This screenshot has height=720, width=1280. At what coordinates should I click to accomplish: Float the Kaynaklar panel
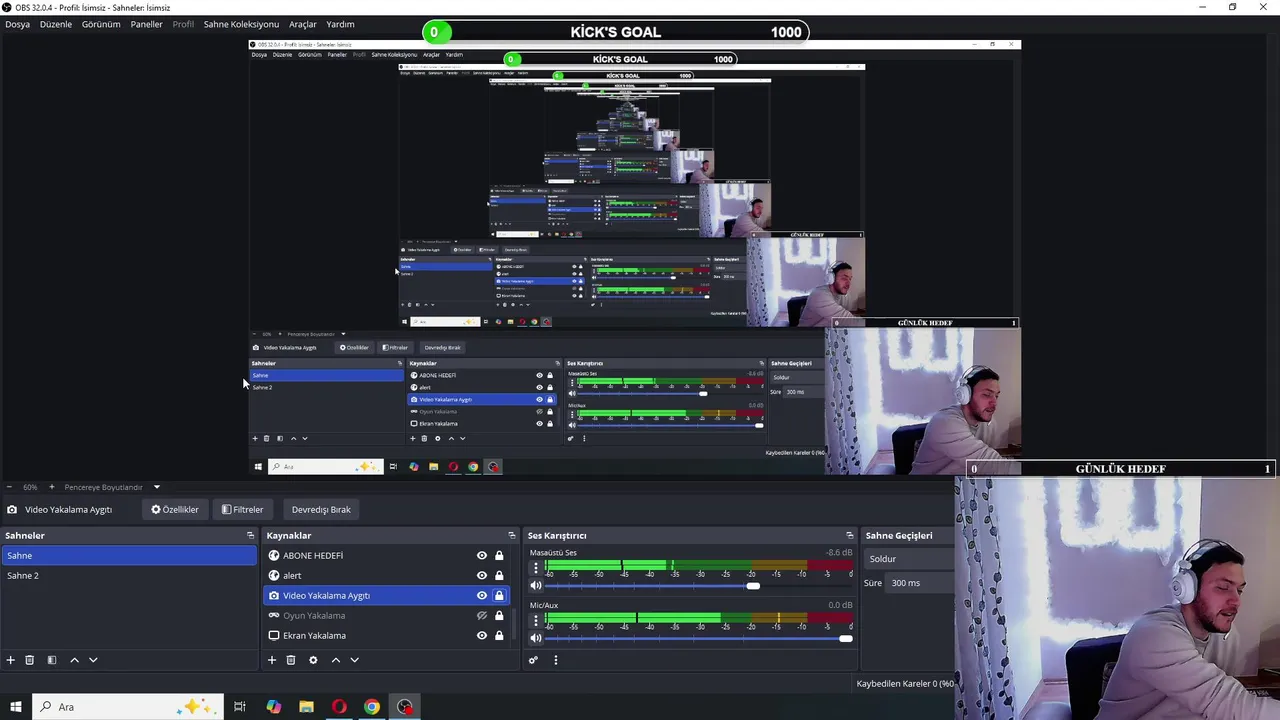tap(512, 536)
